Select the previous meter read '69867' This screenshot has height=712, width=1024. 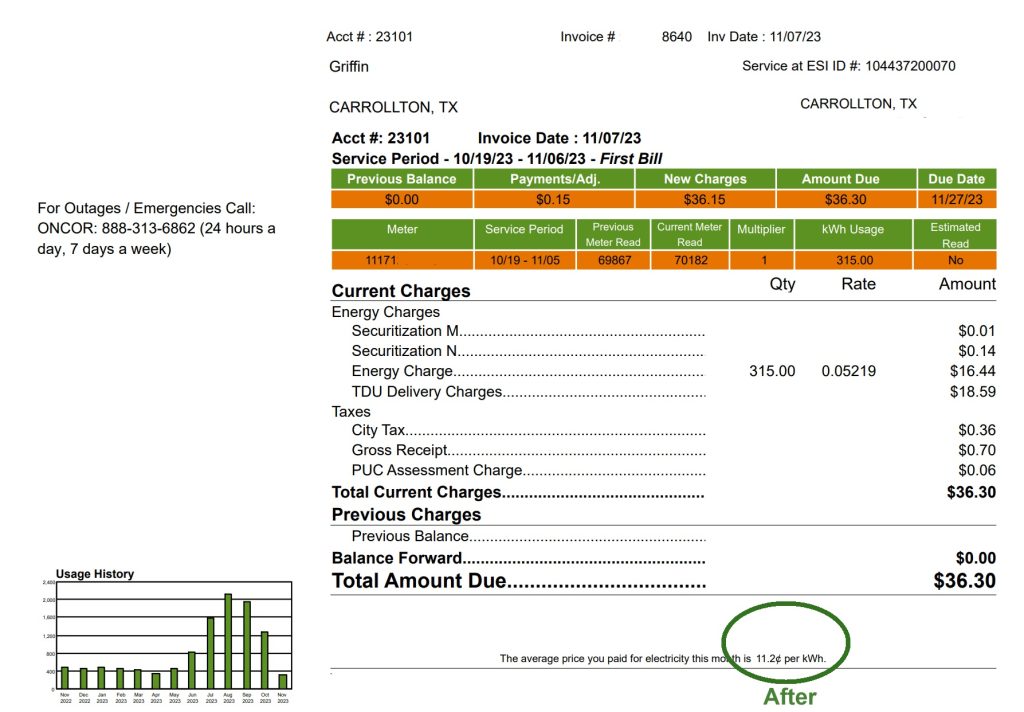[614, 260]
